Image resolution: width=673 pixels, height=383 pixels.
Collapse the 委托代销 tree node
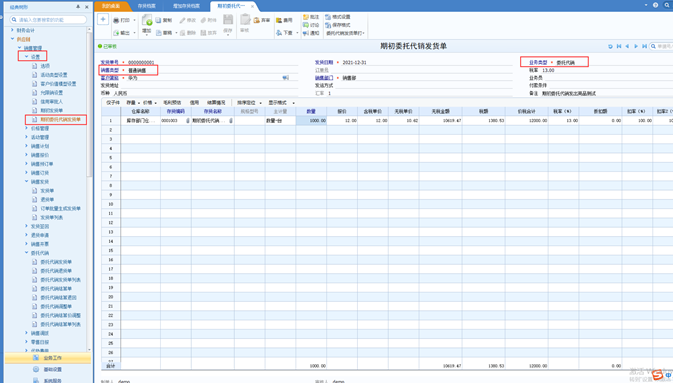coord(27,253)
